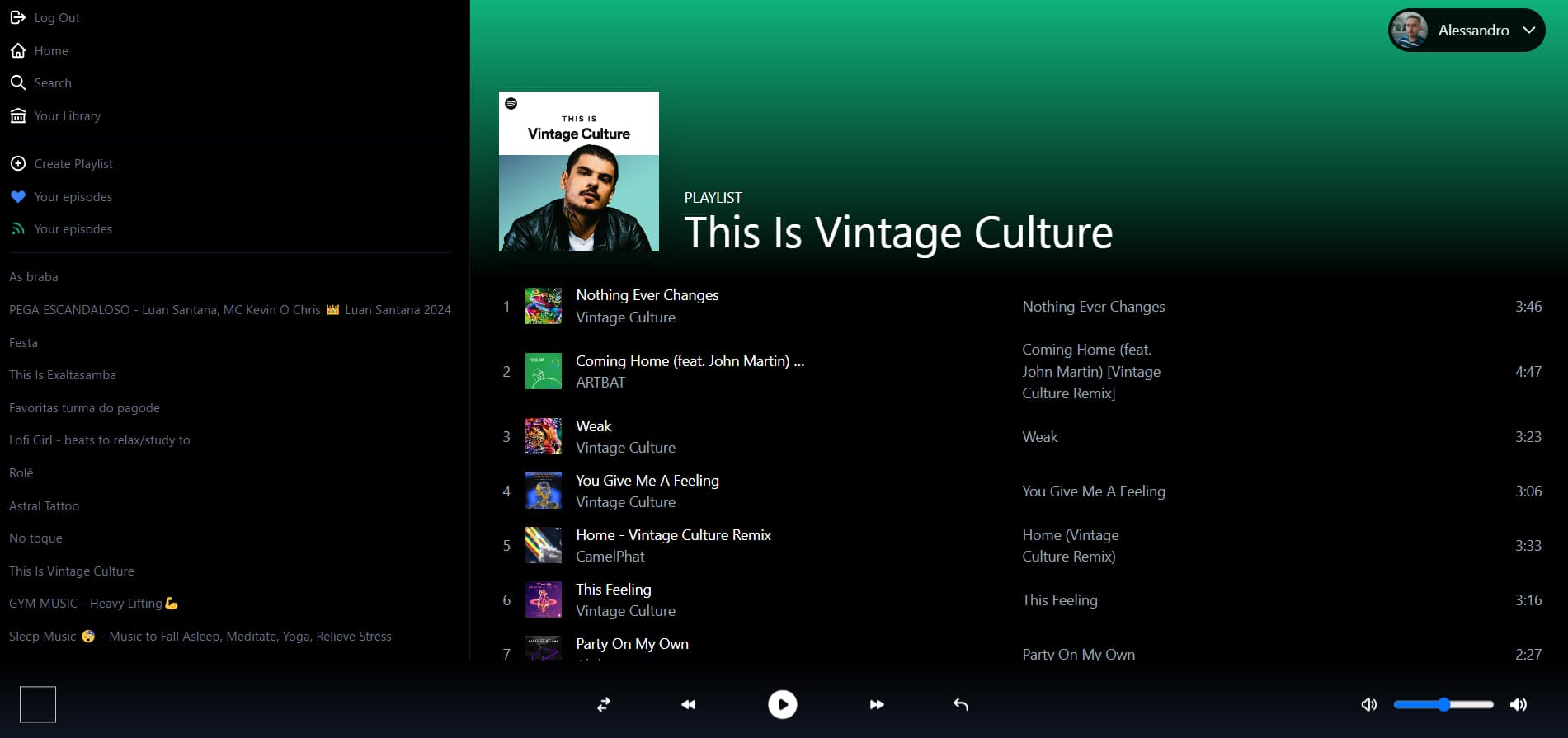Click the Log Out icon
The height and width of the screenshot is (738, 1568).
pyautogui.click(x=17, y=17)
